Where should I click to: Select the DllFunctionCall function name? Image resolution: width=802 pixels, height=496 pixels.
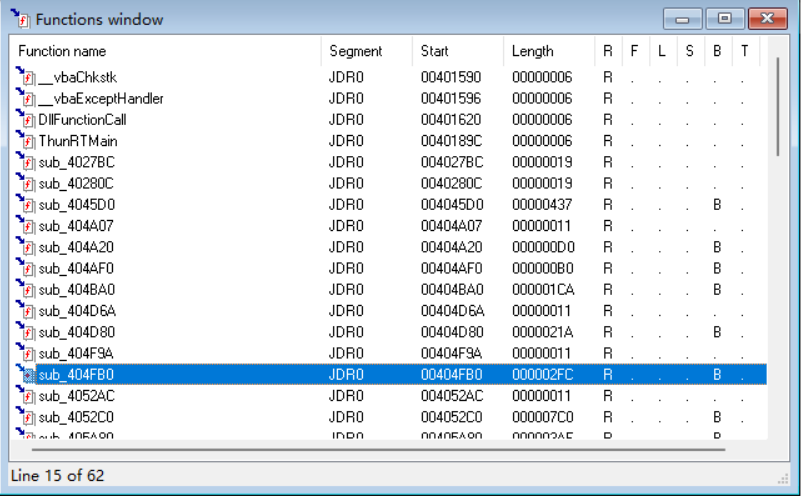pyautogui.click(x=82, y=120)
